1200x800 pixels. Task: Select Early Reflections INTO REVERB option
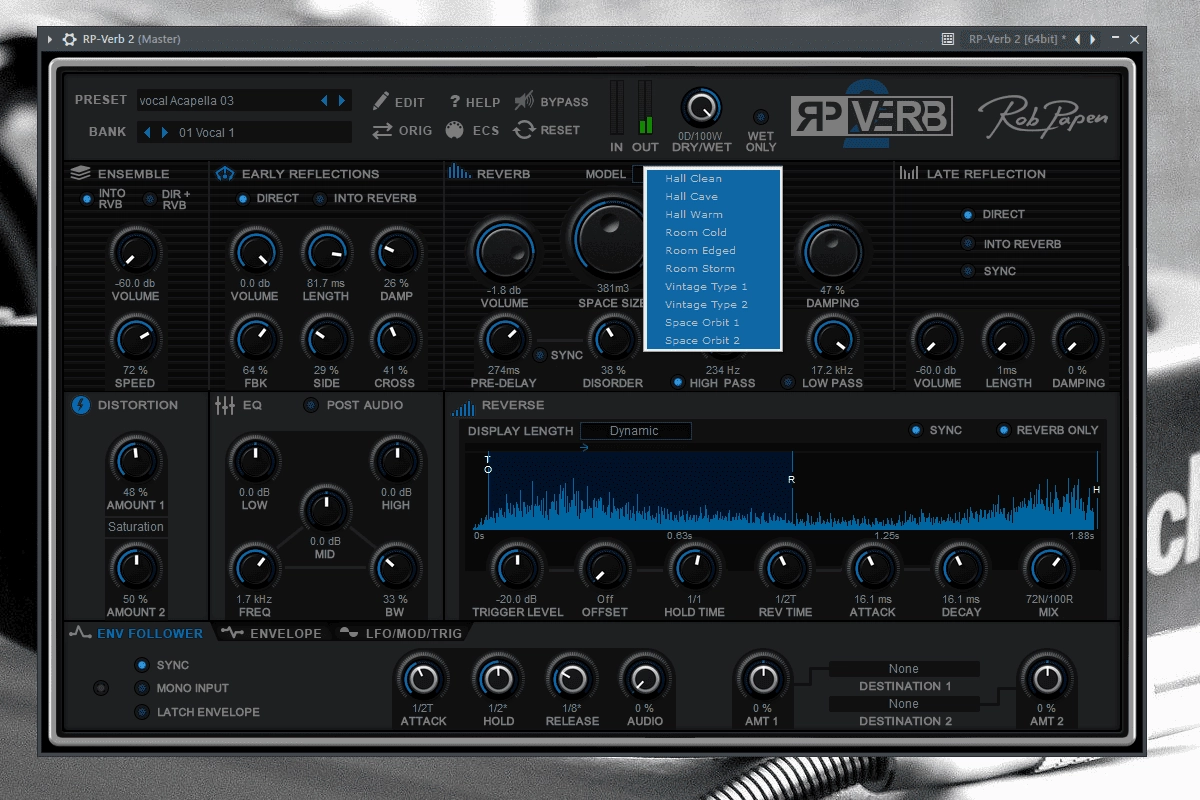click(x=320, y=198)
